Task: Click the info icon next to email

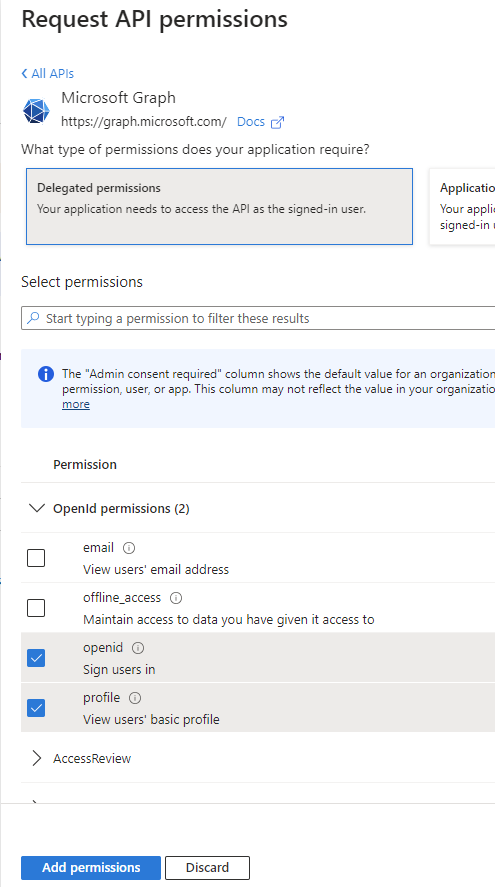Action: (x=129, y=548)
